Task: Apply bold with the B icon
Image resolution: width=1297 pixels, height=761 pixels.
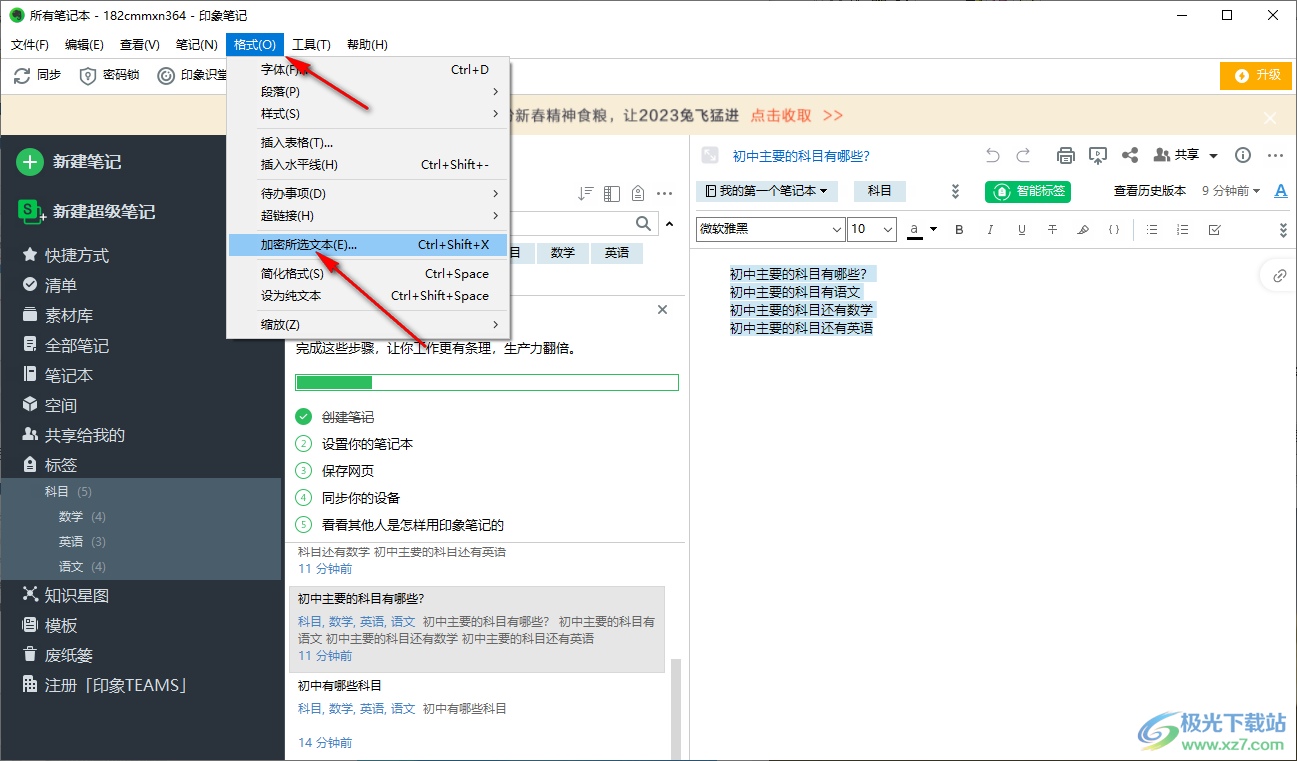Action: point(959,229)
